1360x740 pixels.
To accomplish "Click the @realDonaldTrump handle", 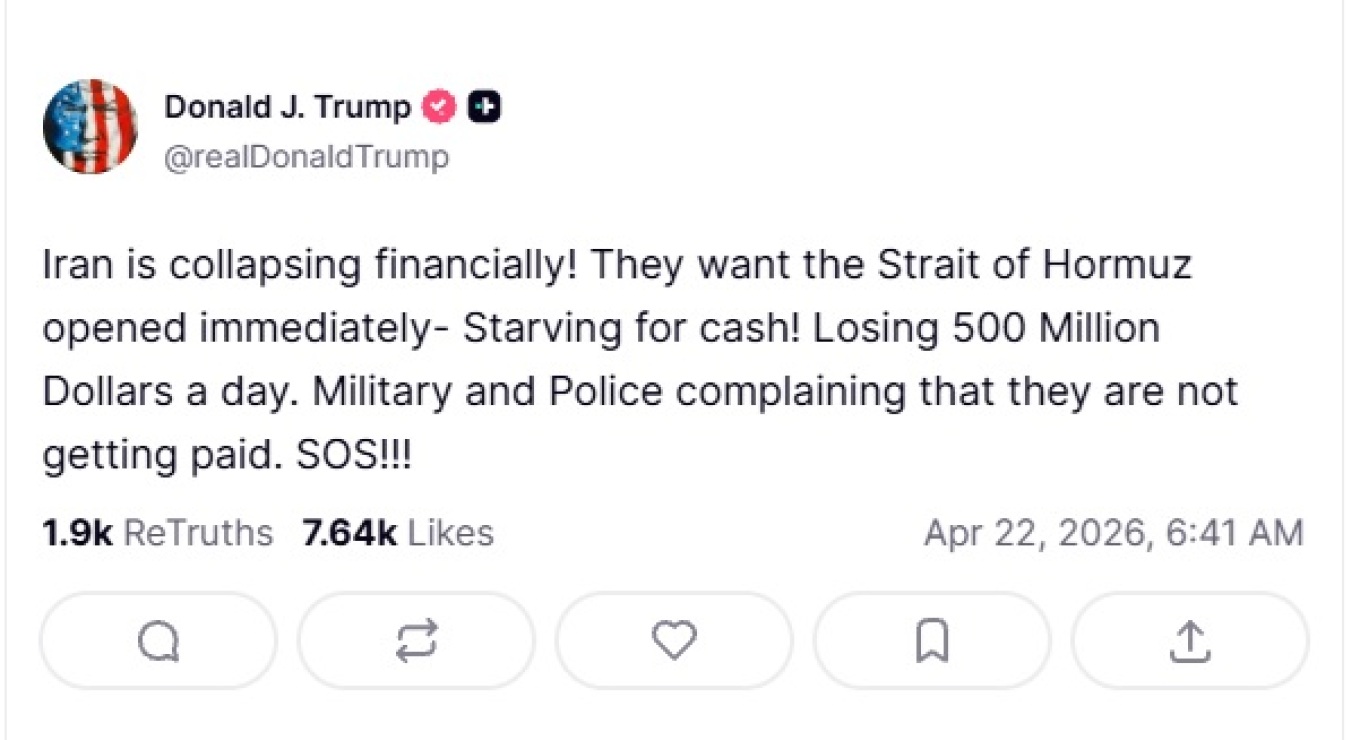I will 306,157.
